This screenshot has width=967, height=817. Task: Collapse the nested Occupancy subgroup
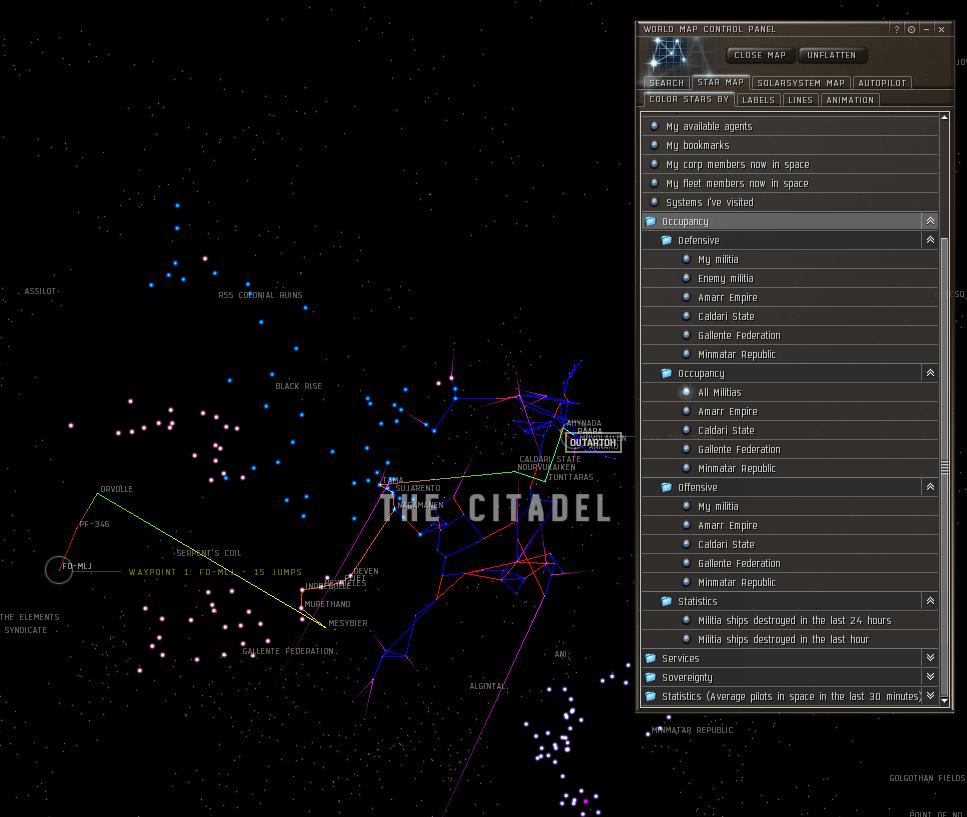tap(930, 373)
